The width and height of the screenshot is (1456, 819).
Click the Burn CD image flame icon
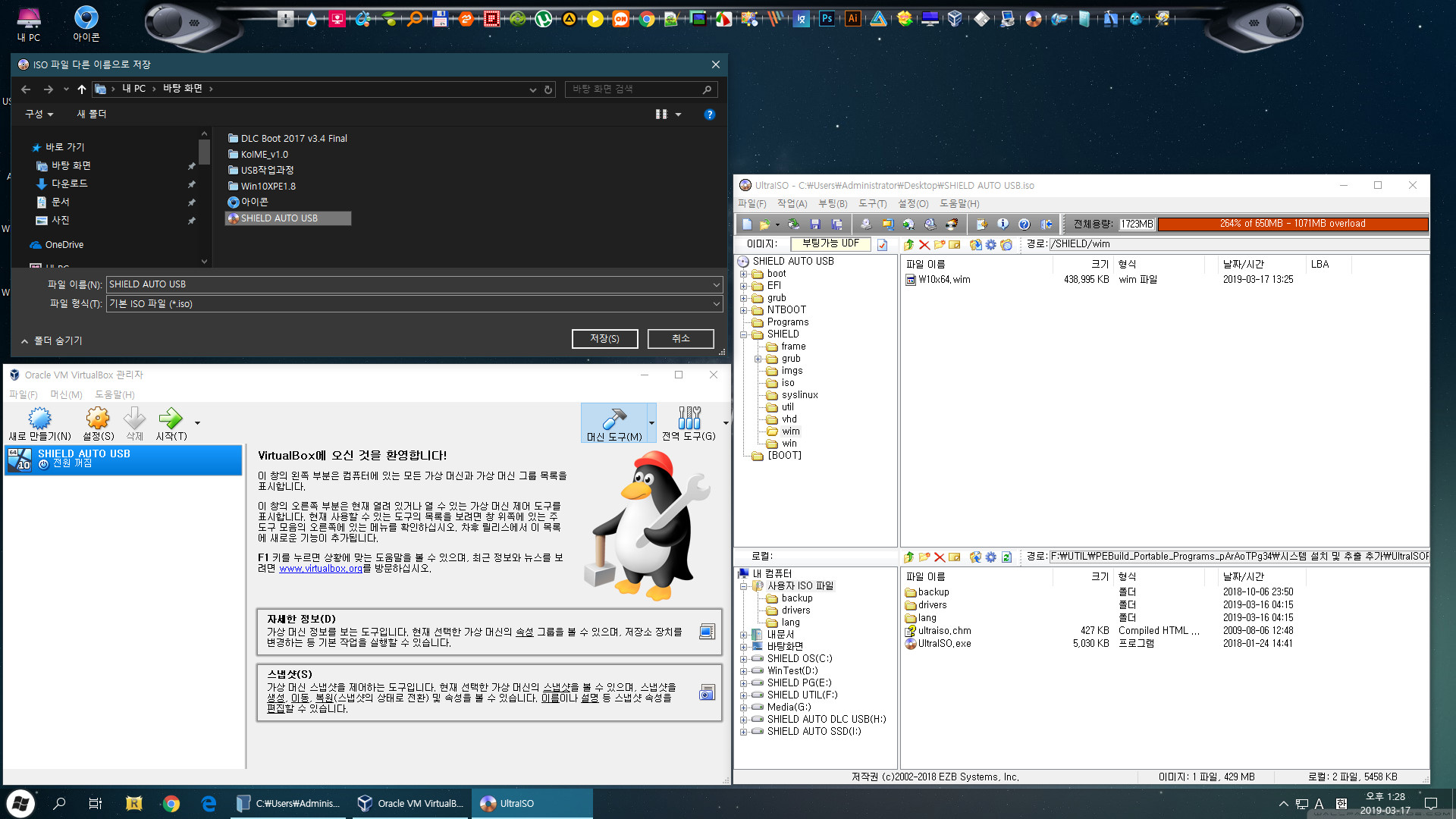pos(952,224)
